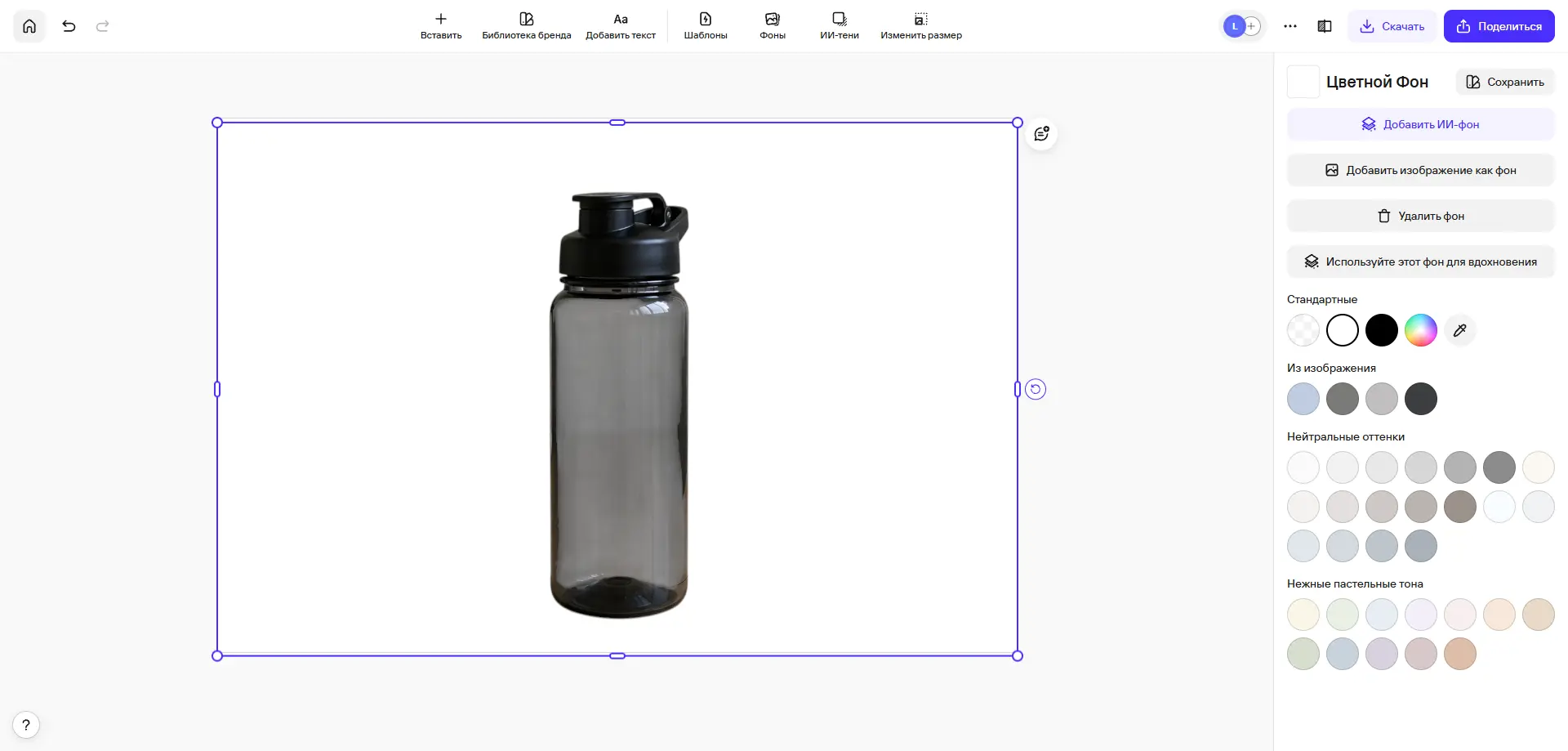Pick the light blue swatch from image colors
Screen dimensions: 1568x751
pos(1303,399)
